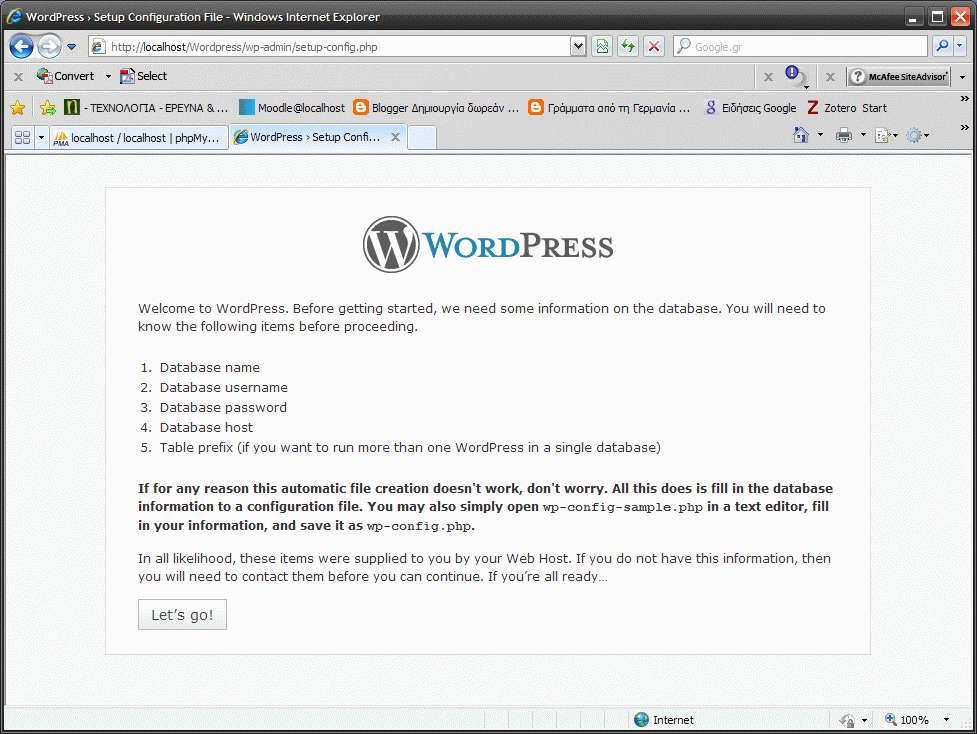Click the Quick Tabs grid icon
This screenshot has width=977, height=734.
point(22,137)
